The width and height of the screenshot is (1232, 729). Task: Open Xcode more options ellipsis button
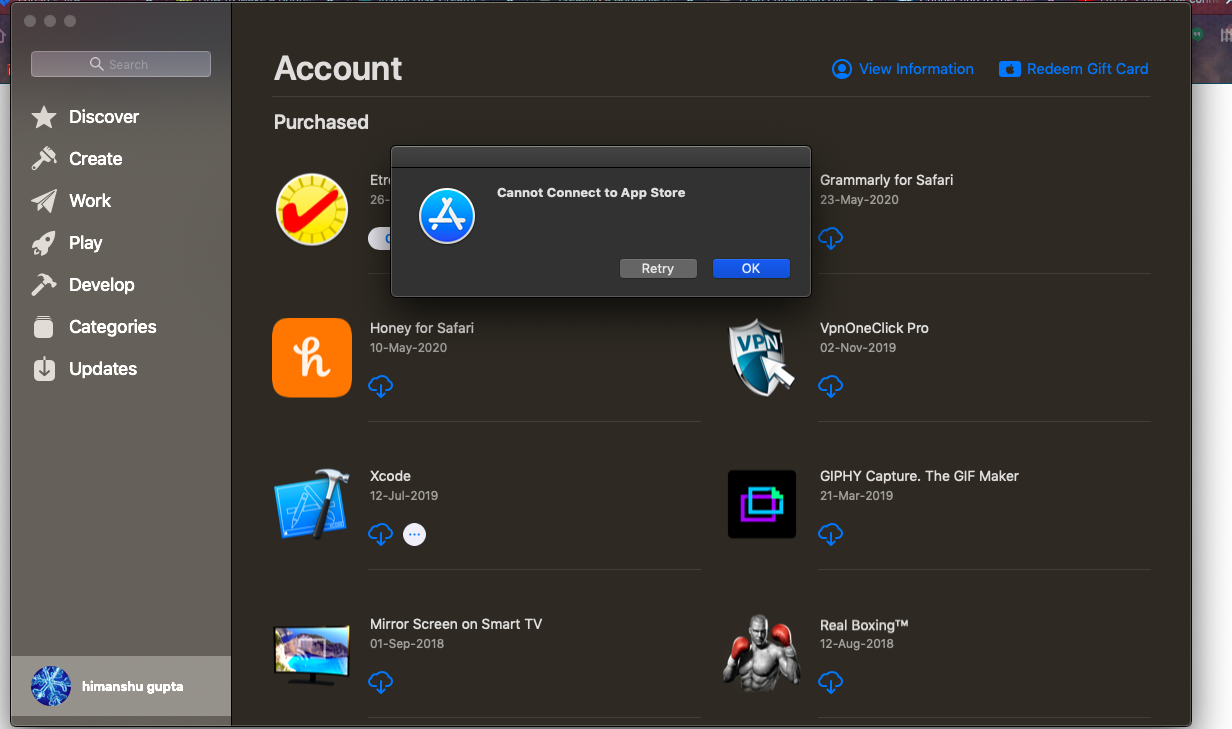click(x=415, y=535)
